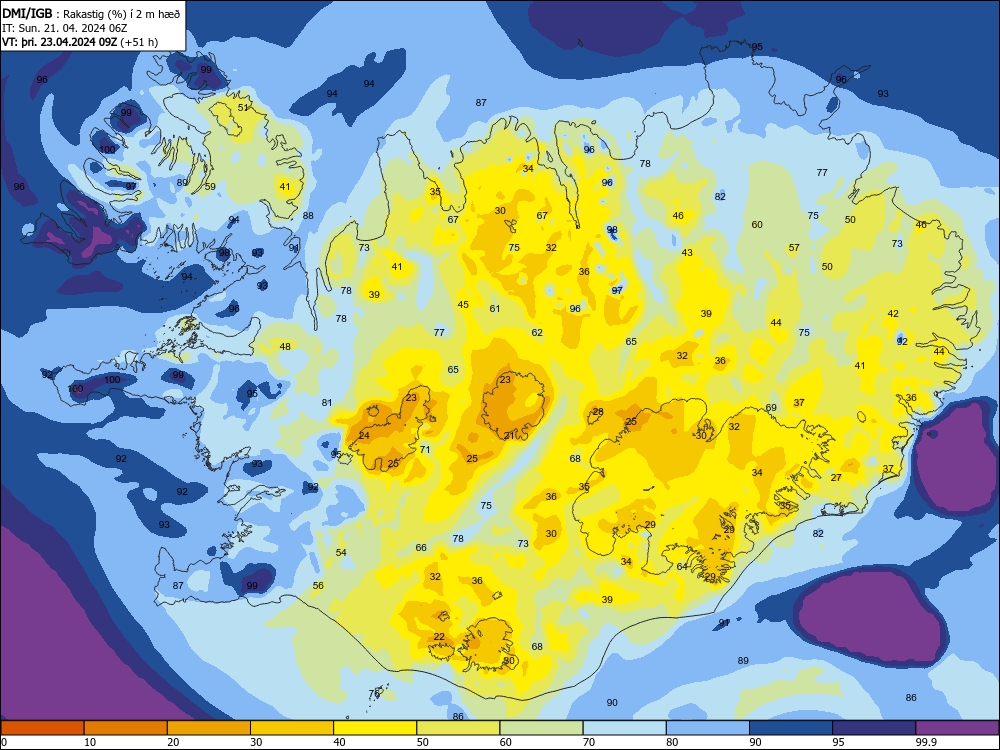Click the map value '27'

(836, 477)
